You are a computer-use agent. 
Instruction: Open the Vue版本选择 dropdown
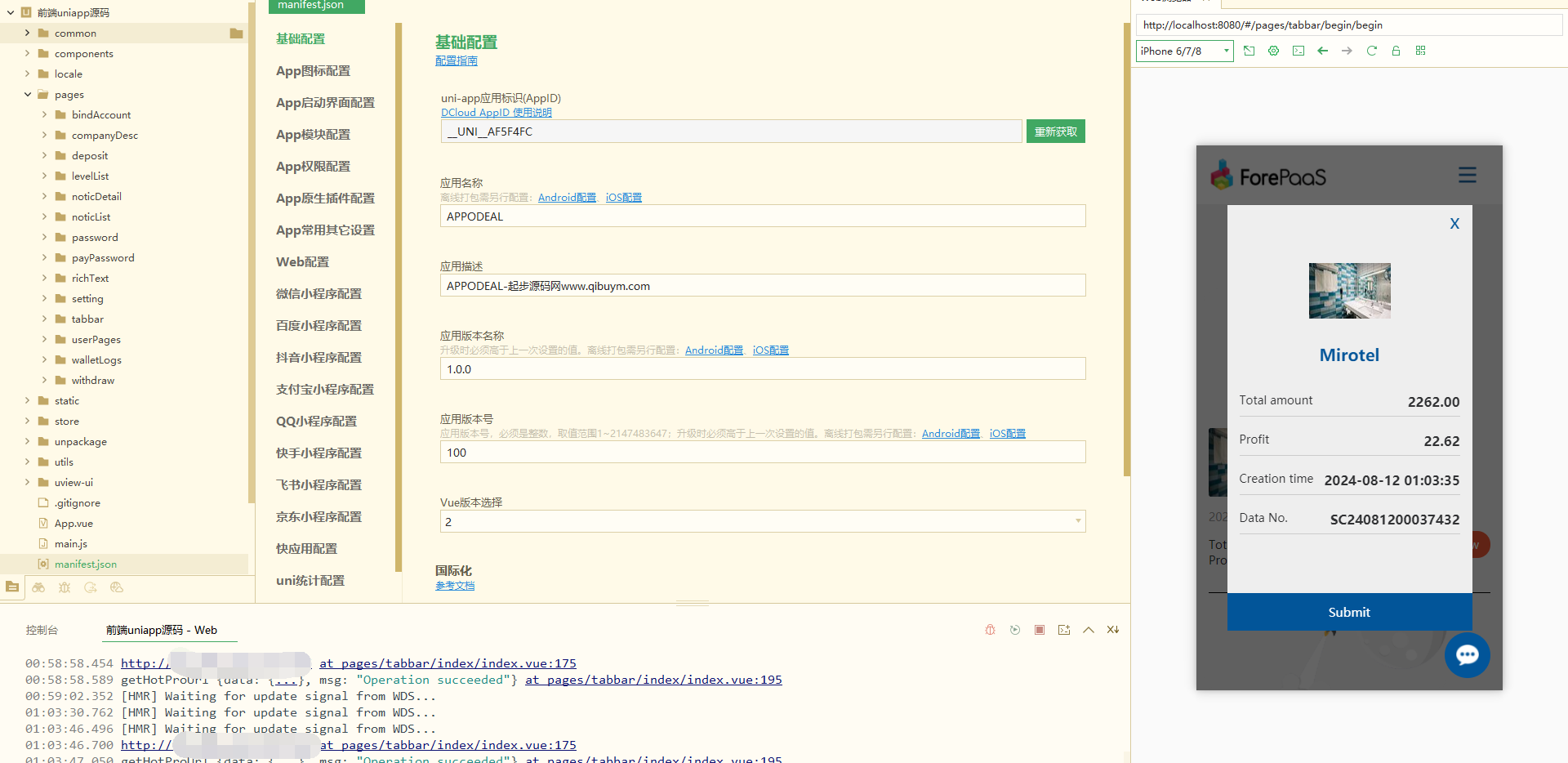point(762,521)
